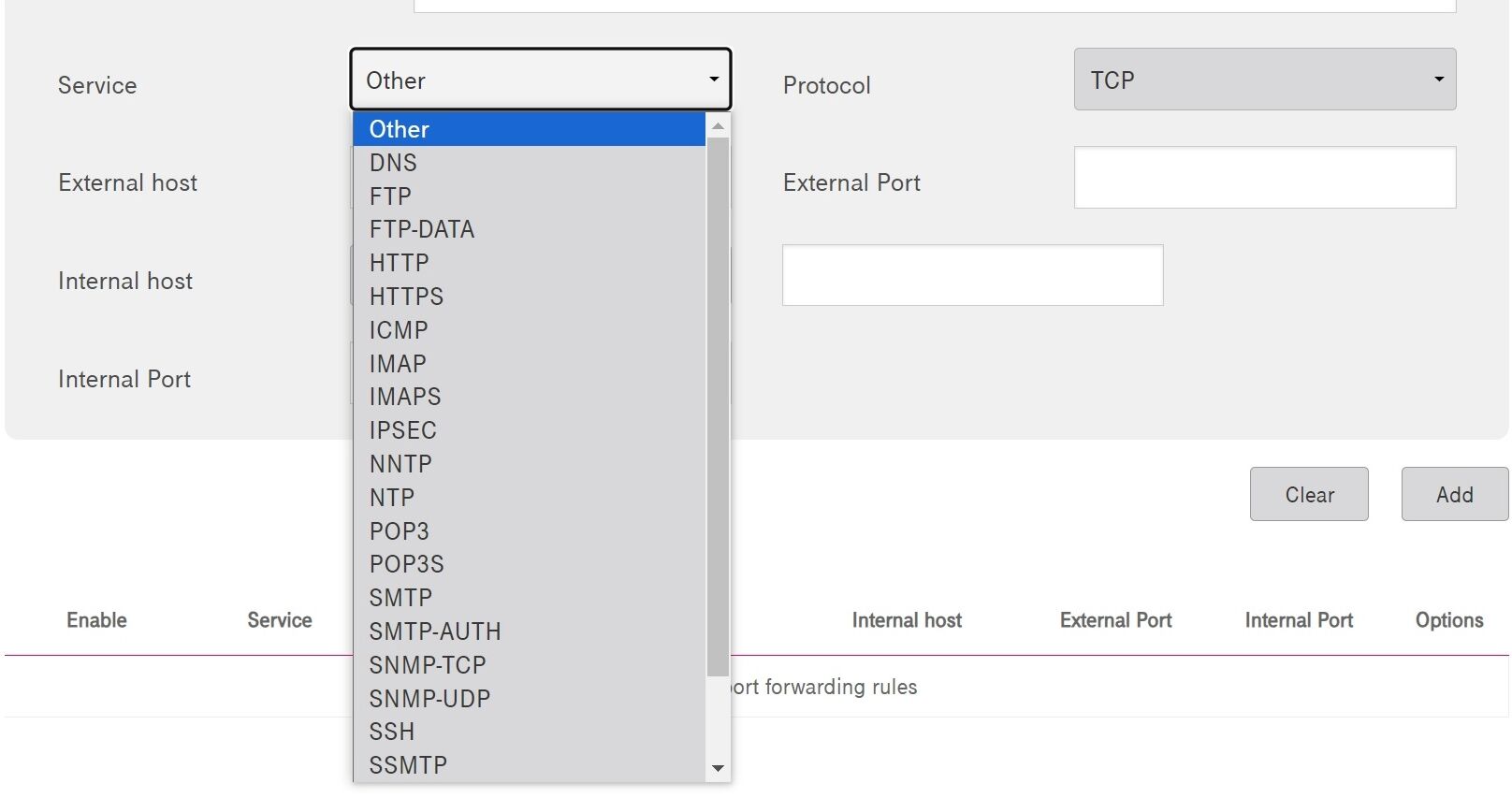The width and height of the screenshot is (1512, 798).
Task: Focus the External Port input field
Action: [1264, 178]
